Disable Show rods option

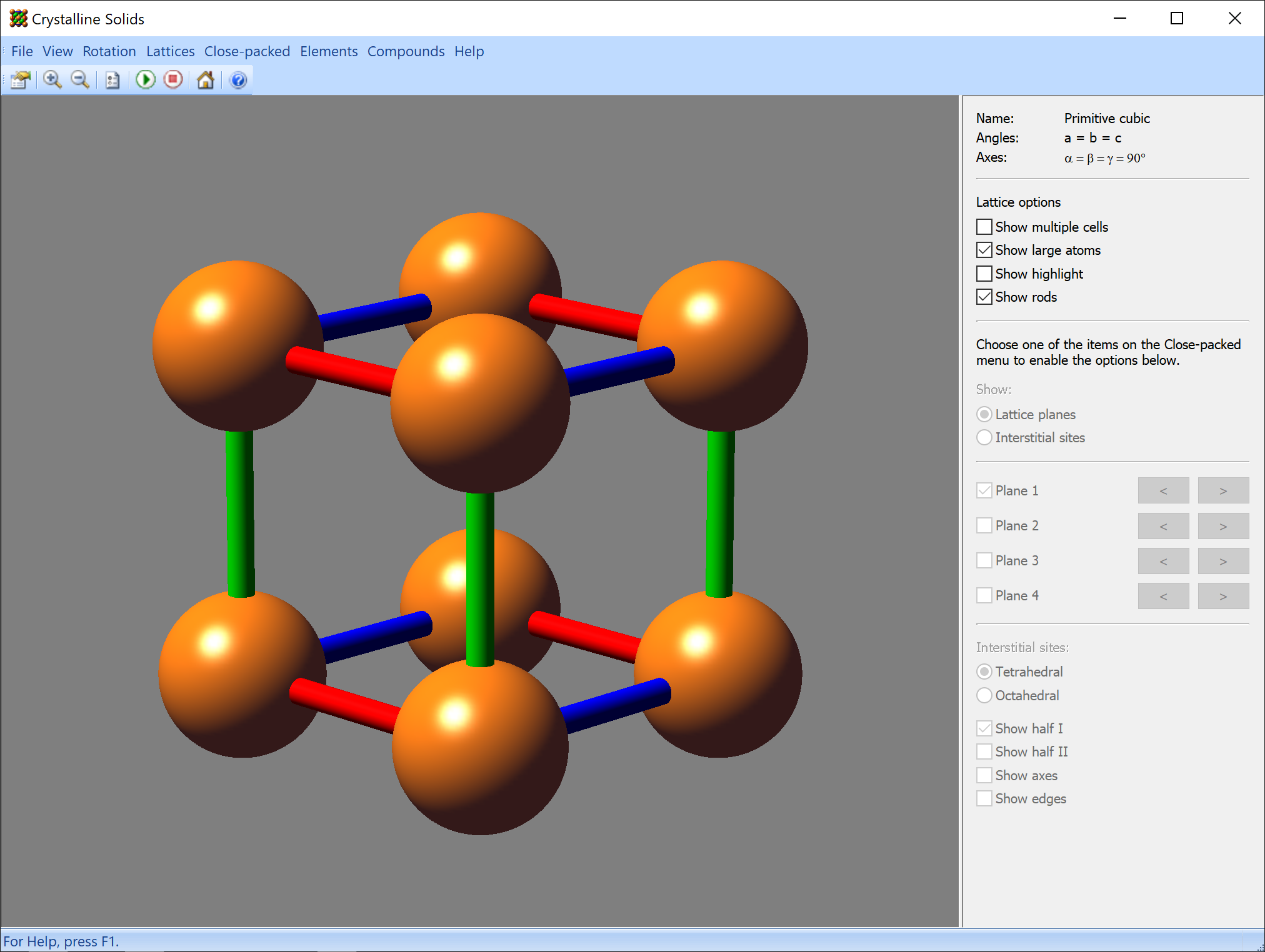tap(984, 297)
